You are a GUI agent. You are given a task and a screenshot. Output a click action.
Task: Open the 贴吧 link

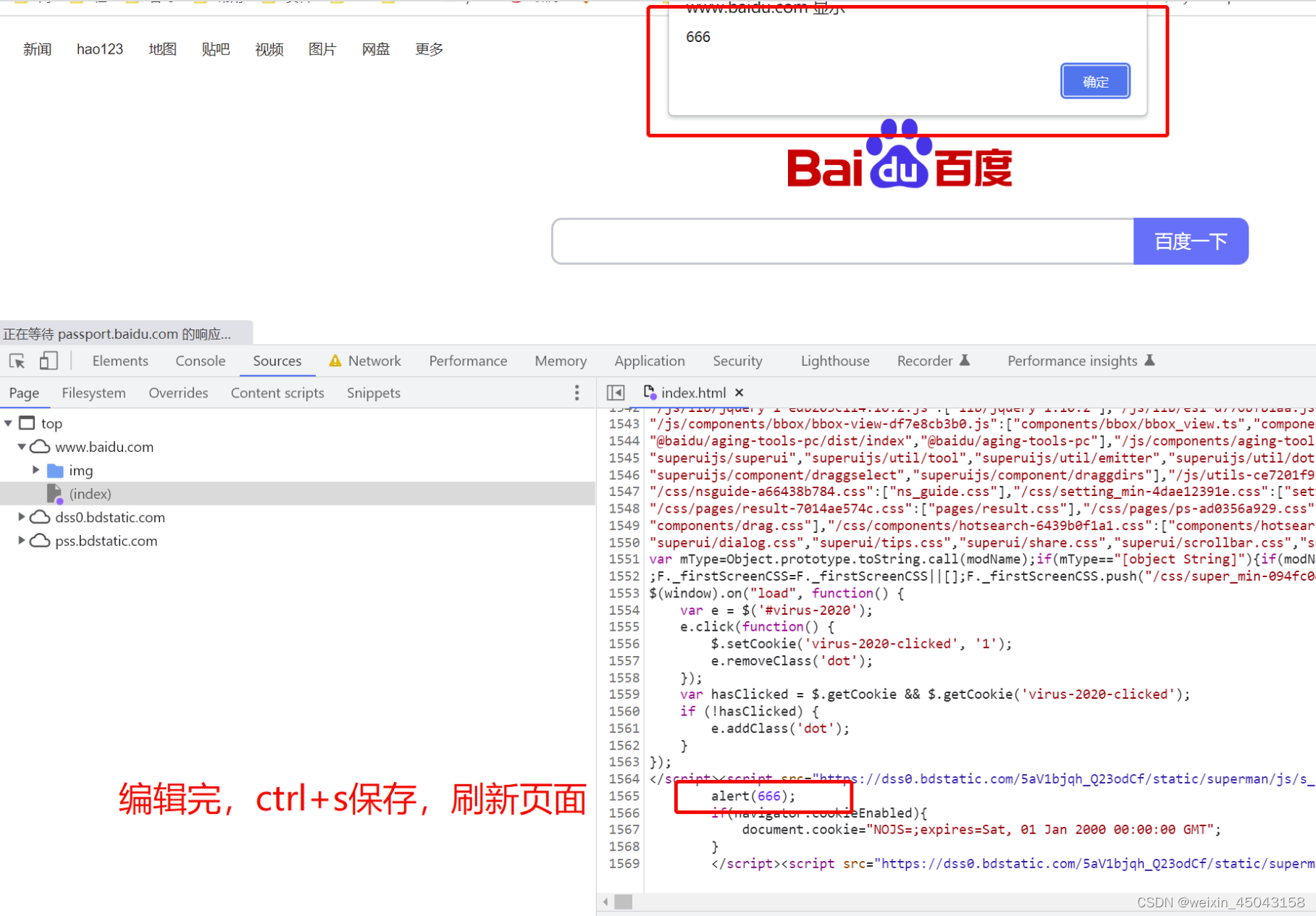(216, 49)
